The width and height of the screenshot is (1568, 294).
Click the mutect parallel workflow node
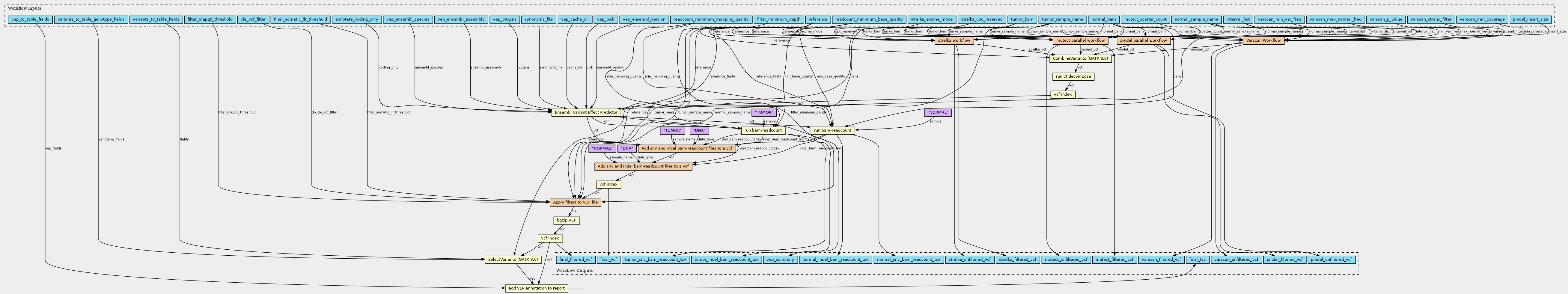(x=1080, y=40)
